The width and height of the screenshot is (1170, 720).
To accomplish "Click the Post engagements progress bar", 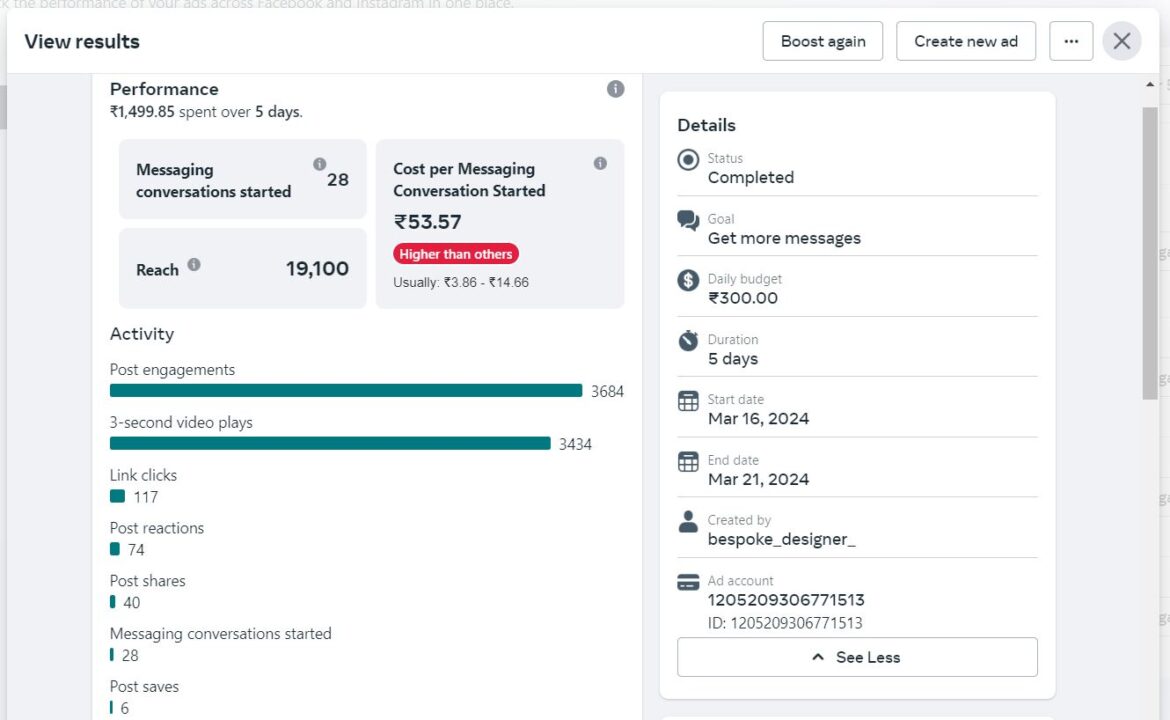I will coord(345,391).
